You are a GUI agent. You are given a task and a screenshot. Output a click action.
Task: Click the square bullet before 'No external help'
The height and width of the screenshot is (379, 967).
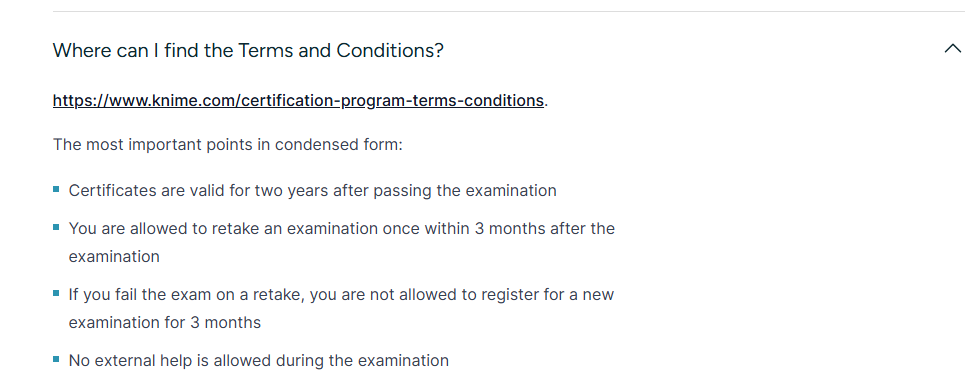(56, 359)
